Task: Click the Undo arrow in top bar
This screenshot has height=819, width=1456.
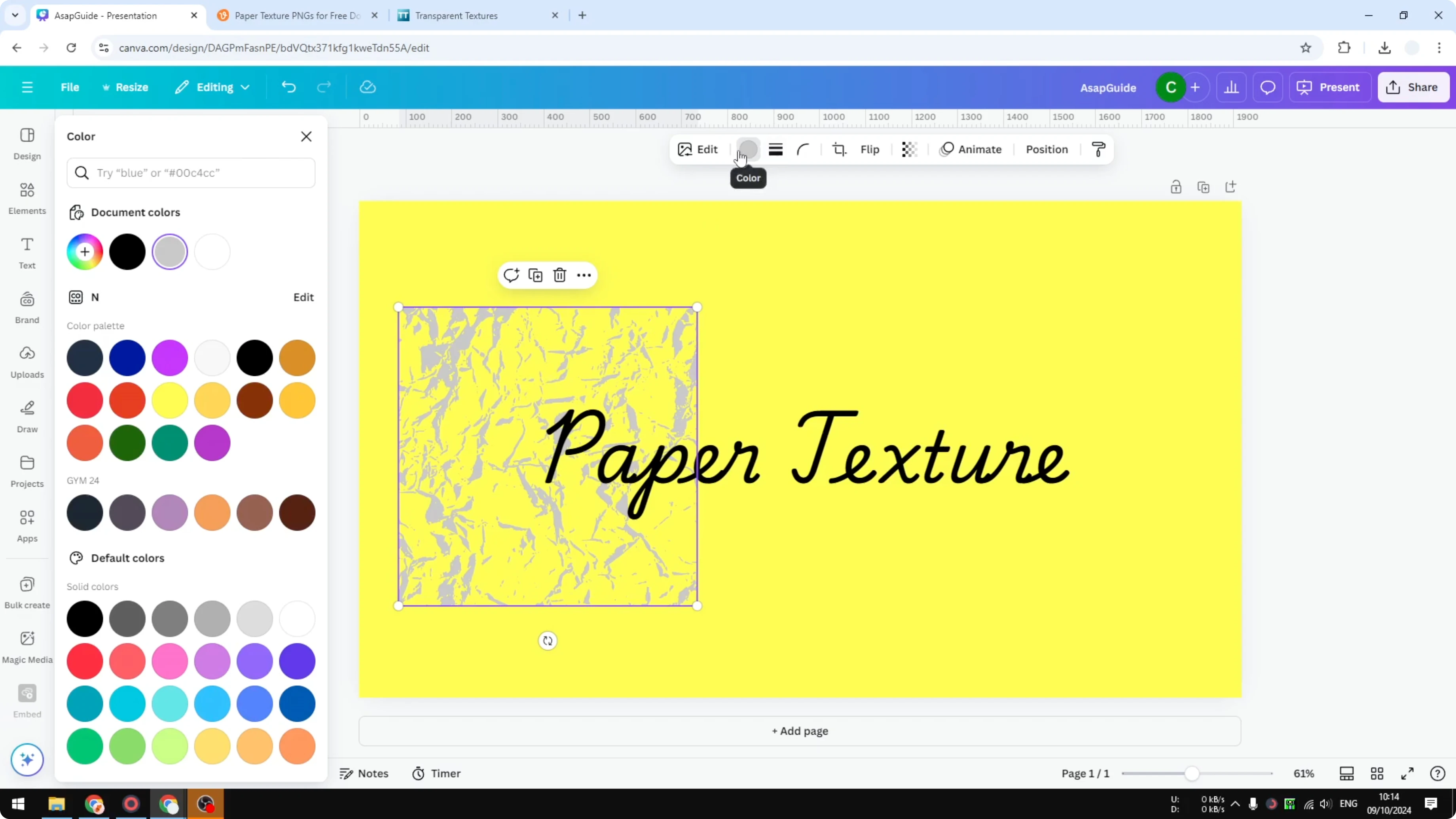Action: (x=288, y=87)
